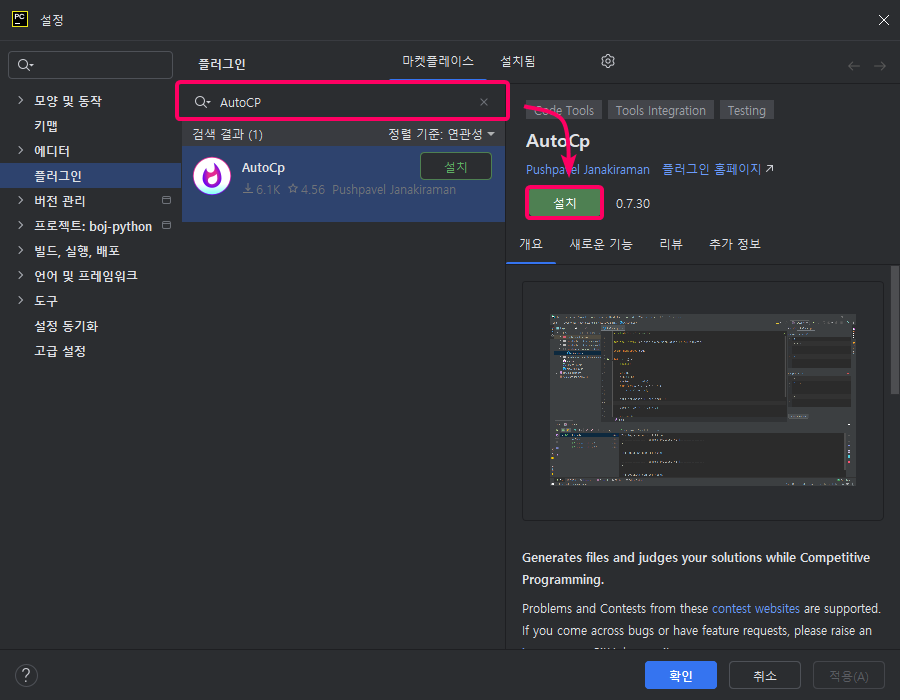Click the AutoCp flame plugin icon
The image size is (900, 700).
pyautogui.click(x=212, y=176)
